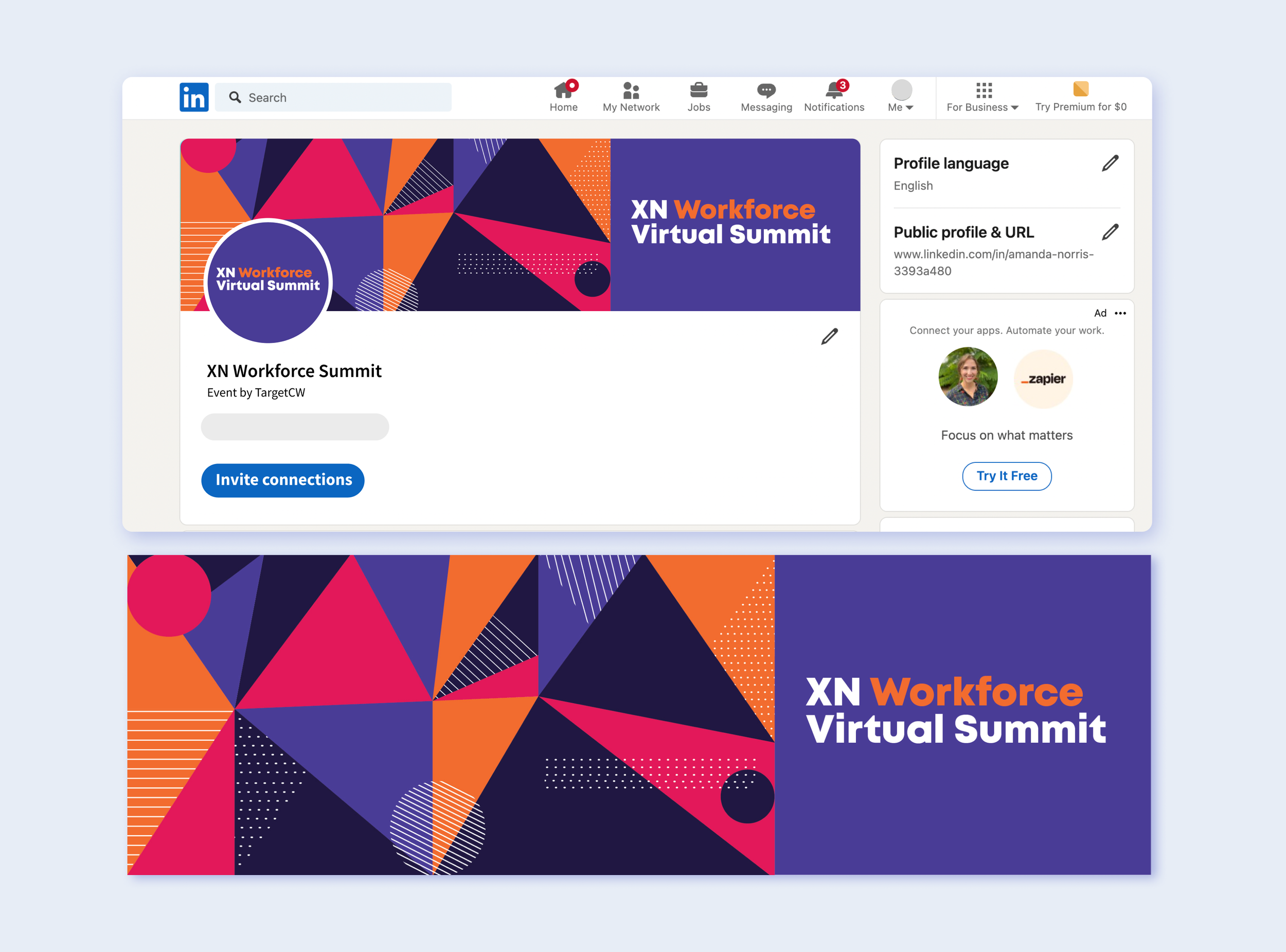
Task: Click the Zapier ad logo
Action: (x=1043, y=379)
